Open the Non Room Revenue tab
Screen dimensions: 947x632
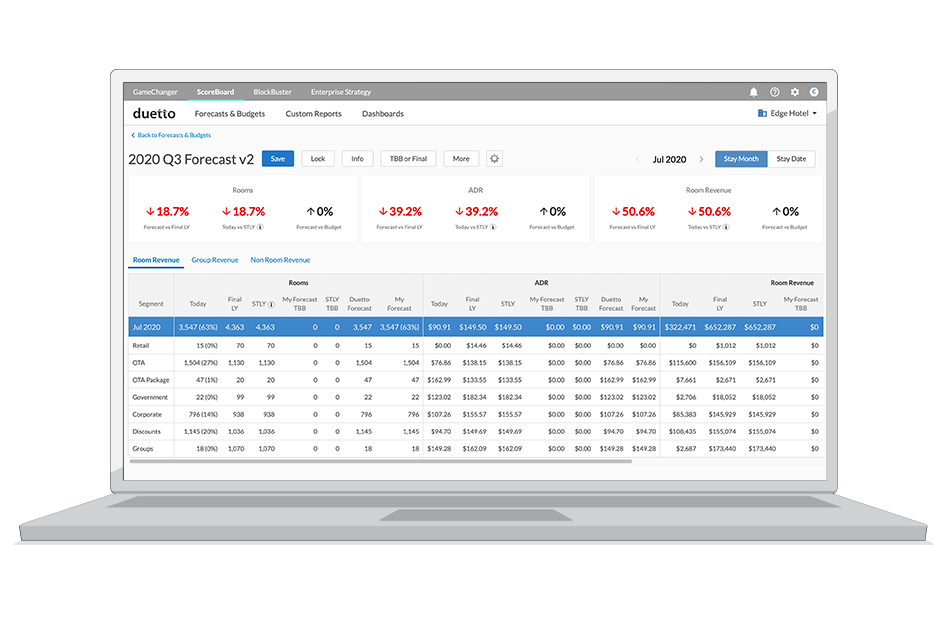point(278,259)
